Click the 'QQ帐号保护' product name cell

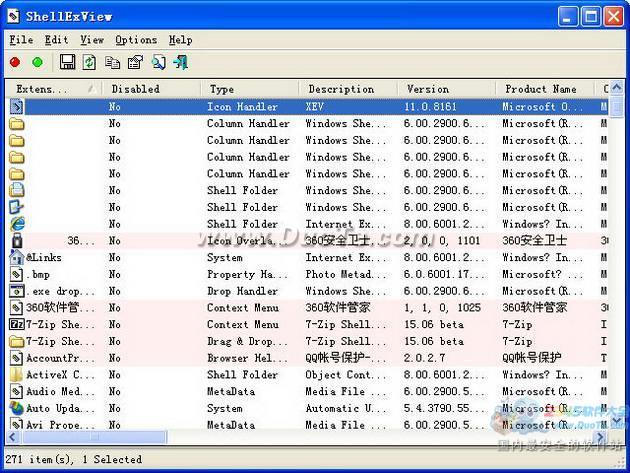point(532,358)
